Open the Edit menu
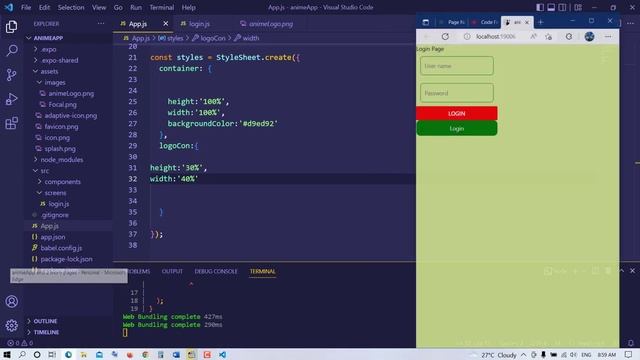 [44, 7]
